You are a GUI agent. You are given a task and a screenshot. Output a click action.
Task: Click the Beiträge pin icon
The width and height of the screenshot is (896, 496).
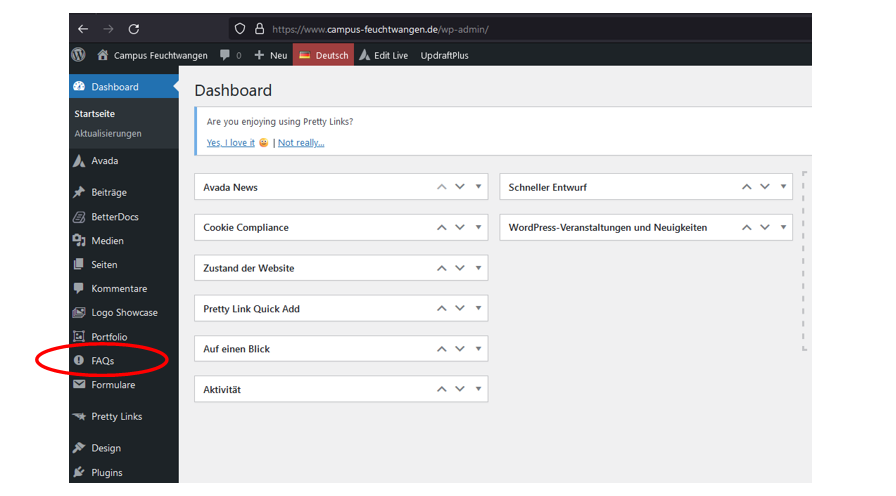[x=79, y=192]
